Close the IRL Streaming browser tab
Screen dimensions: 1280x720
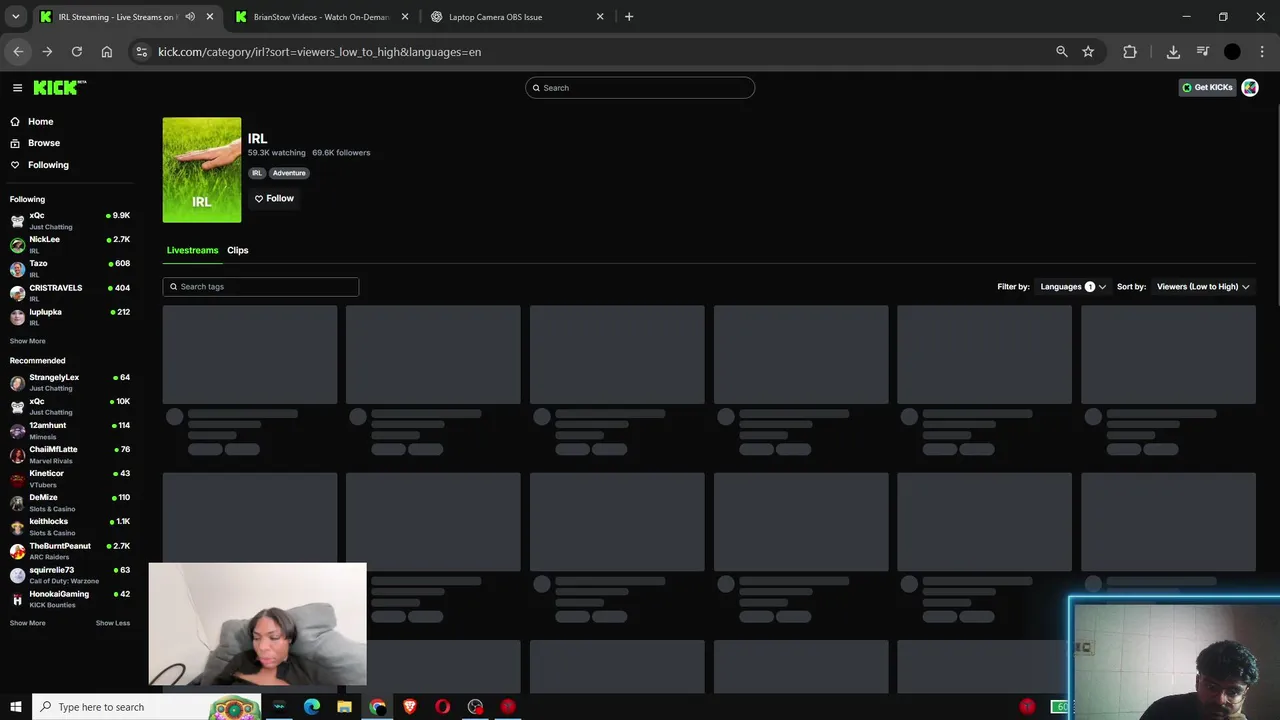(x=210, y=17)
